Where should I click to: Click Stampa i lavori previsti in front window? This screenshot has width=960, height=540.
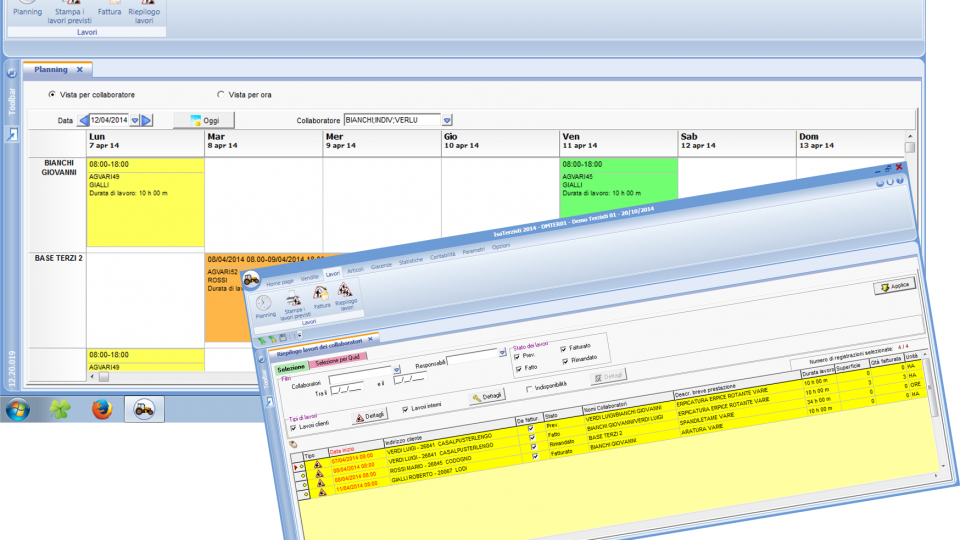pos(294,306)
